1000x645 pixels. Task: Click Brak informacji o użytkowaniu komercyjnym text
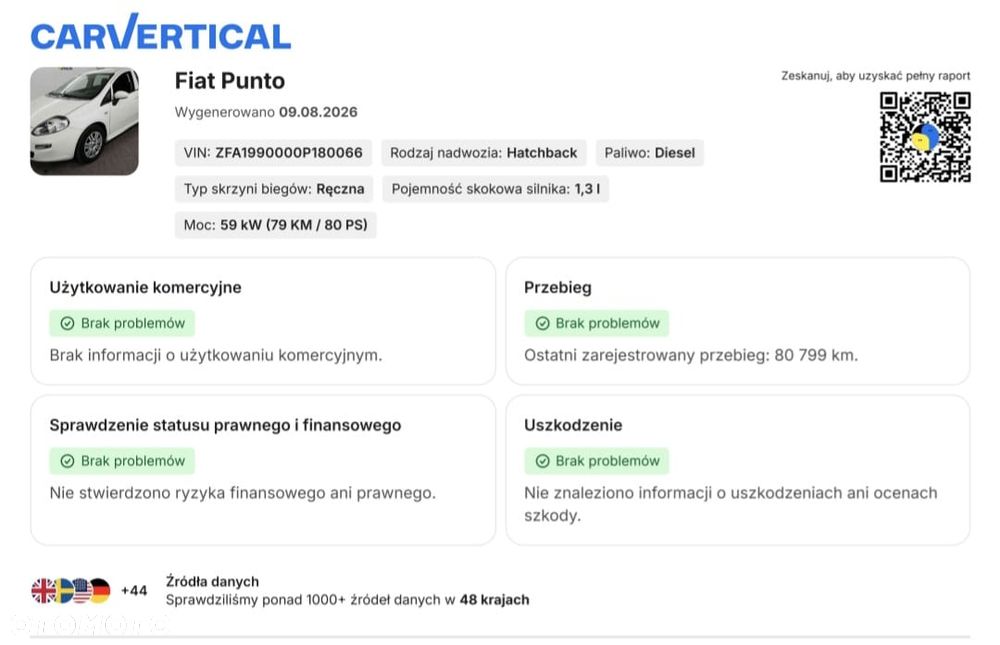216,355
